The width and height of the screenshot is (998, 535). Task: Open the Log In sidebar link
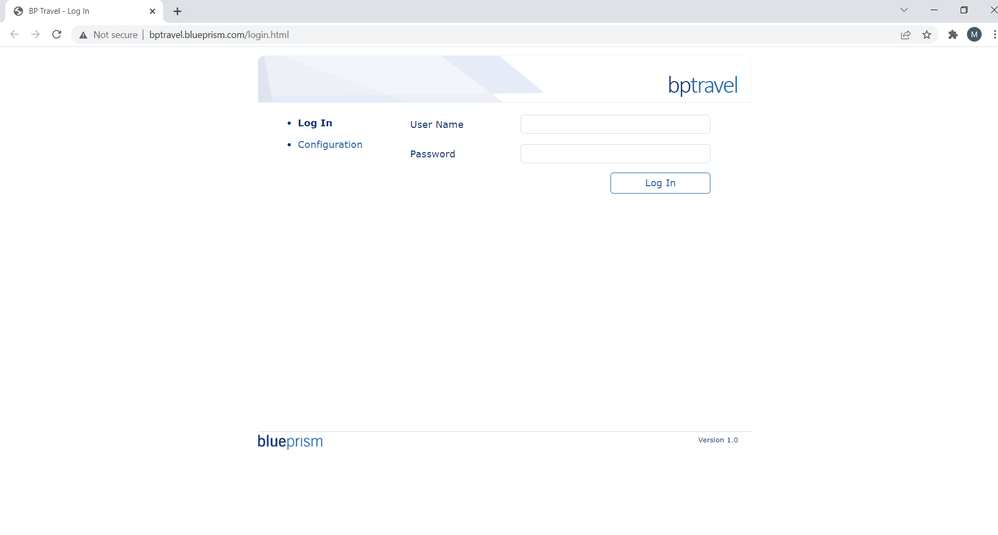coord(315,123)
